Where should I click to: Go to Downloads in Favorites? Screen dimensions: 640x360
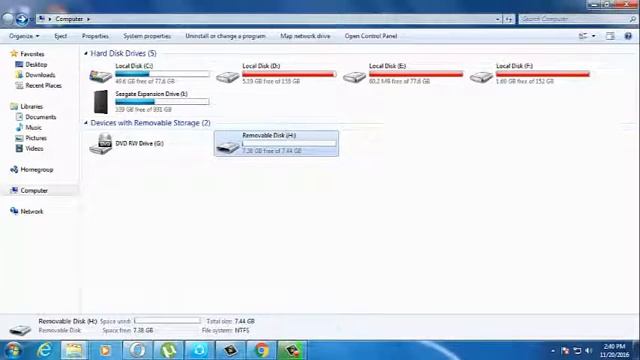coord(40,75)
